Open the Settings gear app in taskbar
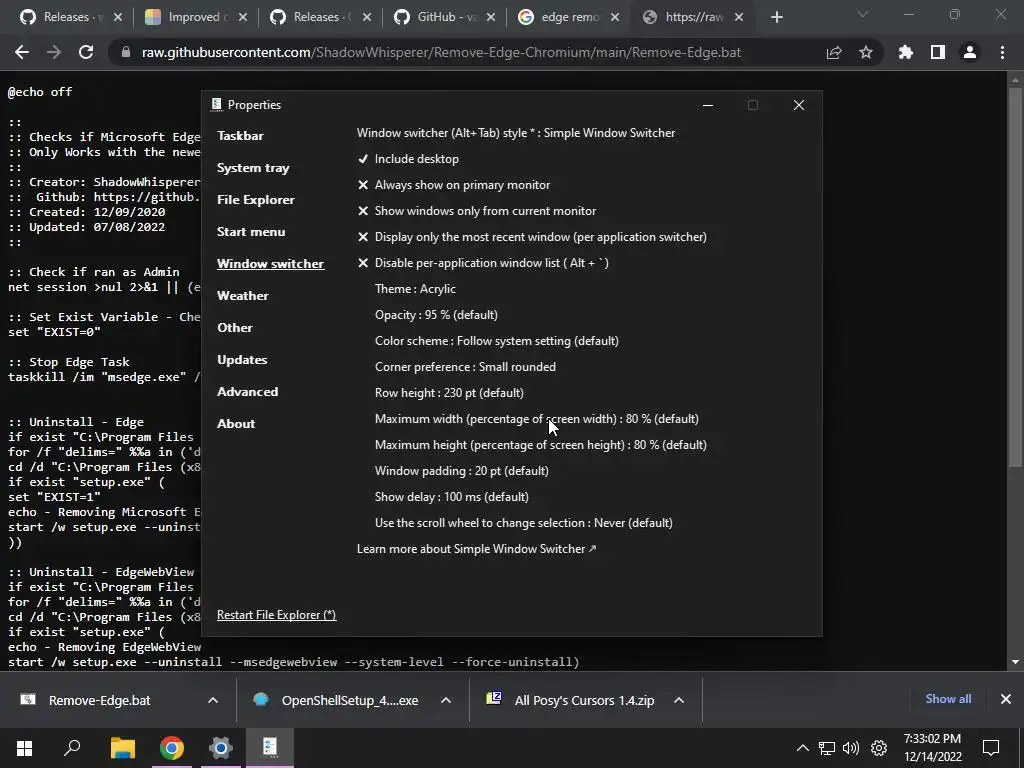1024x768 pixels. coord(221,748)
